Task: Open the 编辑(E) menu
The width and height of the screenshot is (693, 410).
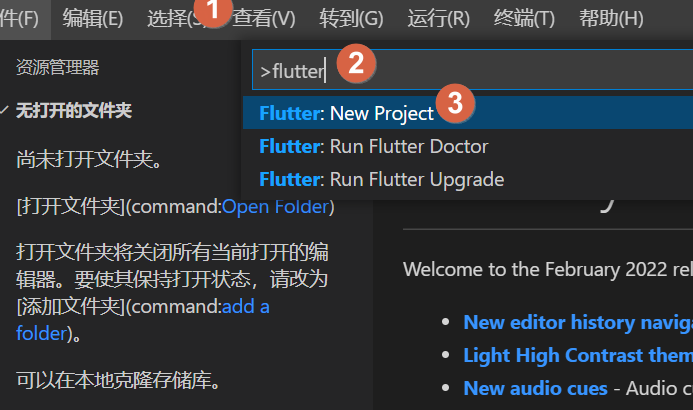Action: click(x=93, y=19)
